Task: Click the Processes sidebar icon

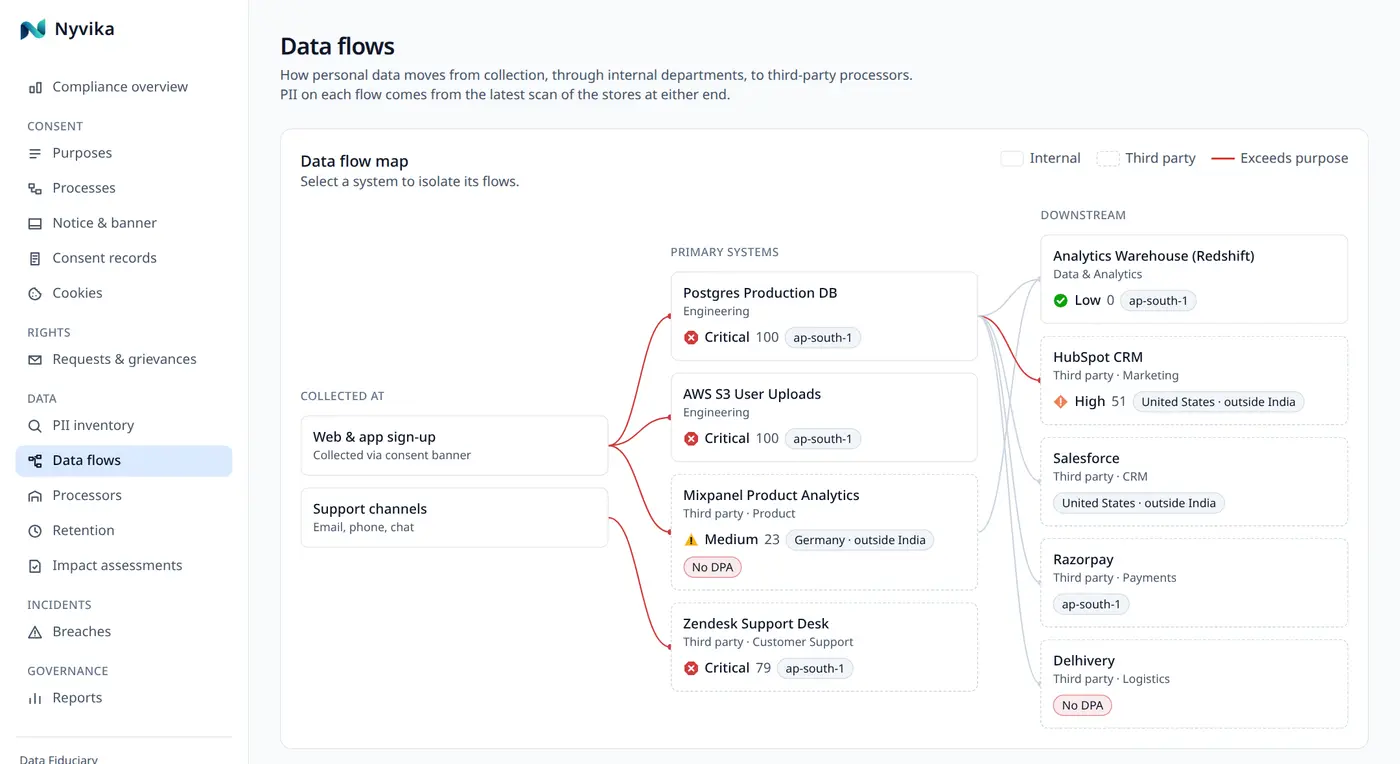Action: click(35, 188)
